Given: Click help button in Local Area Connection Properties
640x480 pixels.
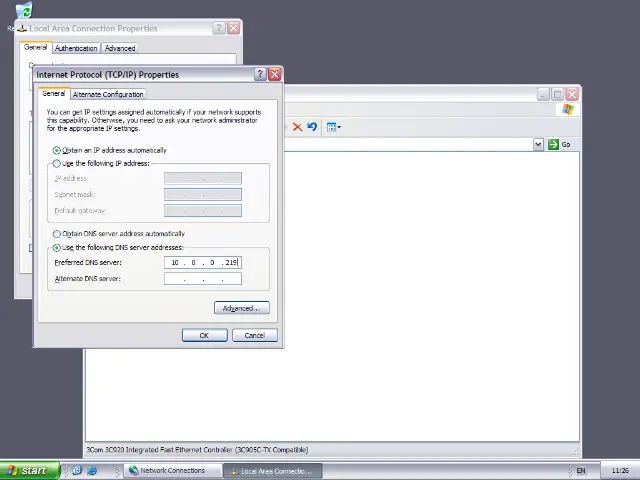Looking at the screenshot, I should [x=219, y=28].
